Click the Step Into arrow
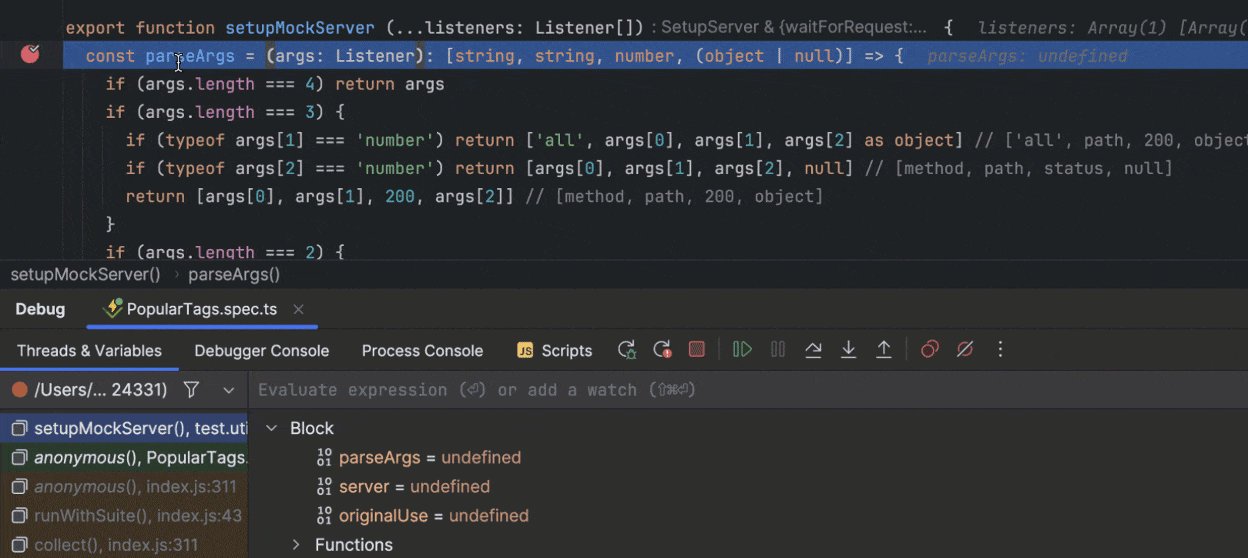The height and width of the screenshot is (558, 1248). [848, 350]
